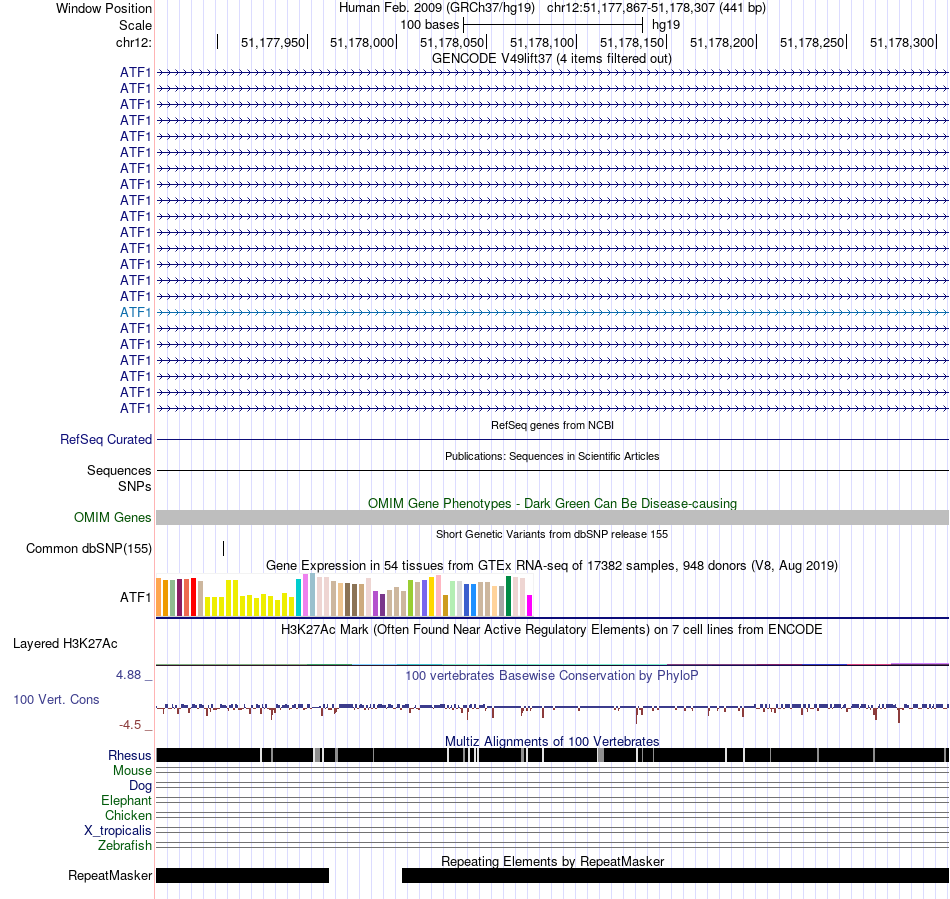Click the ATF1 label beside GTEx expression bars
This screenshot has height=899, width=950.
click(135, 597)
